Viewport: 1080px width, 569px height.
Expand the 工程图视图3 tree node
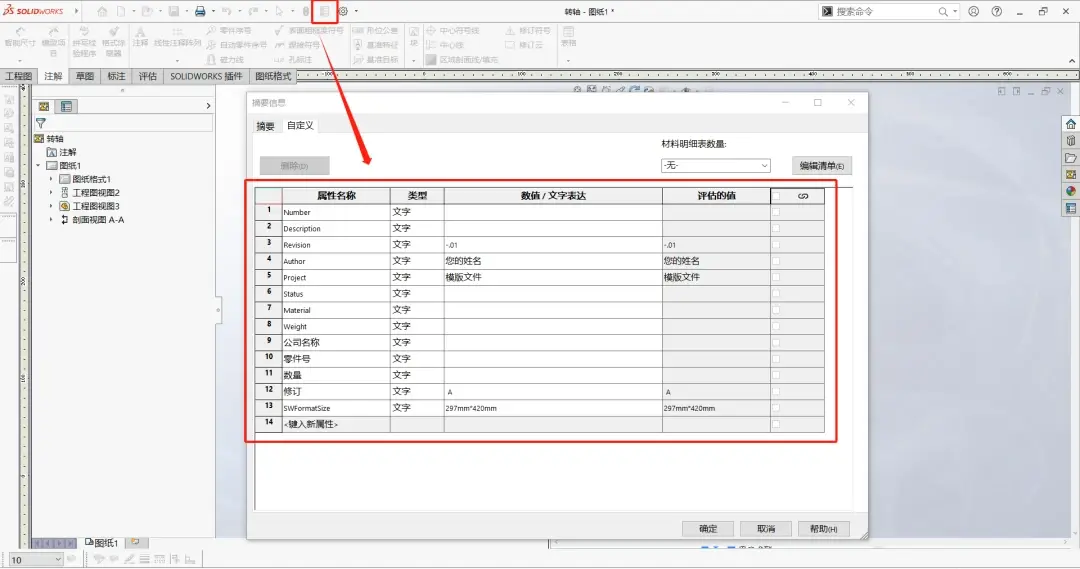click(51, 206)
